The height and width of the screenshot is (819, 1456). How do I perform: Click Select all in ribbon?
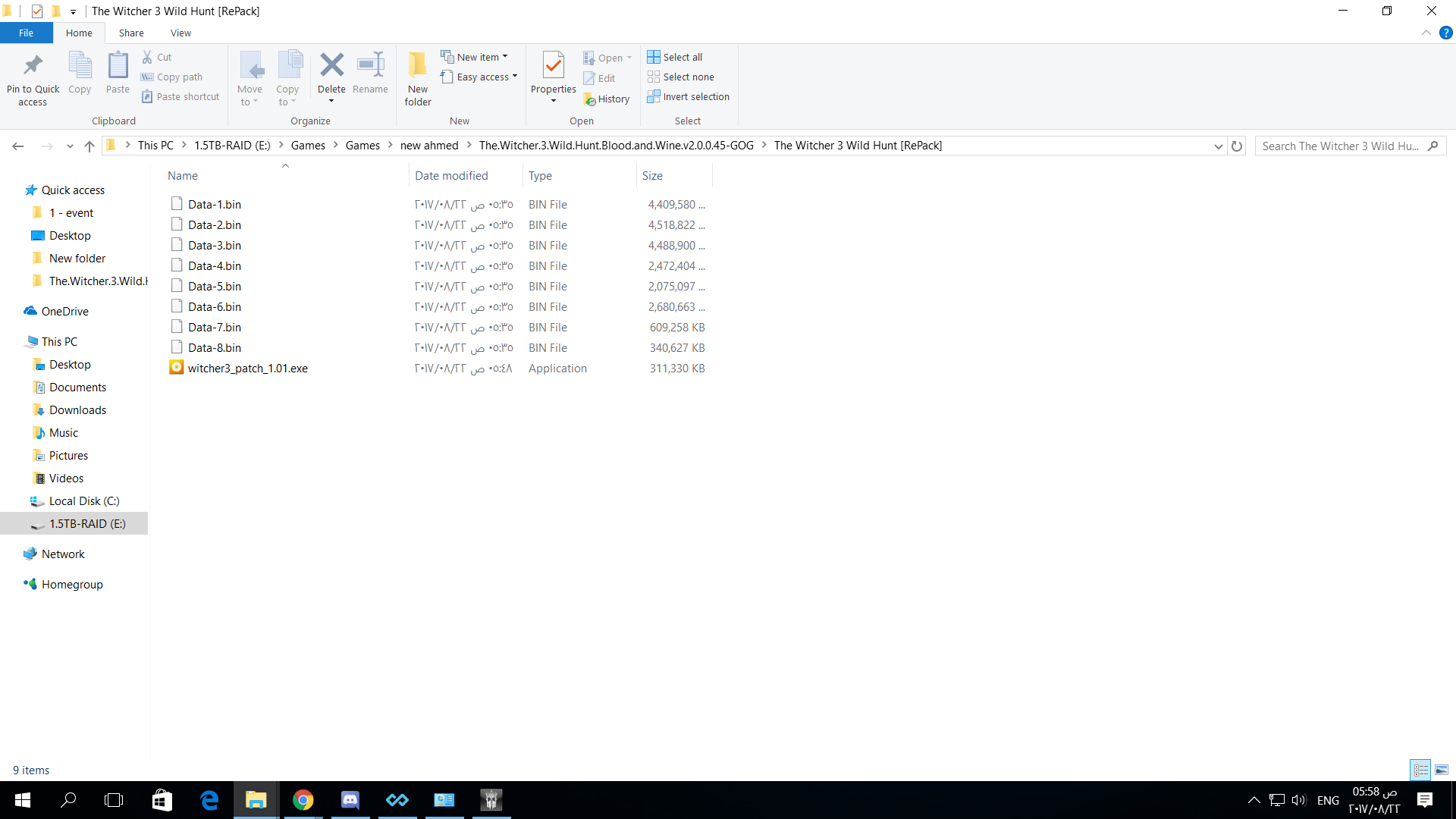[x=675, y=57]
